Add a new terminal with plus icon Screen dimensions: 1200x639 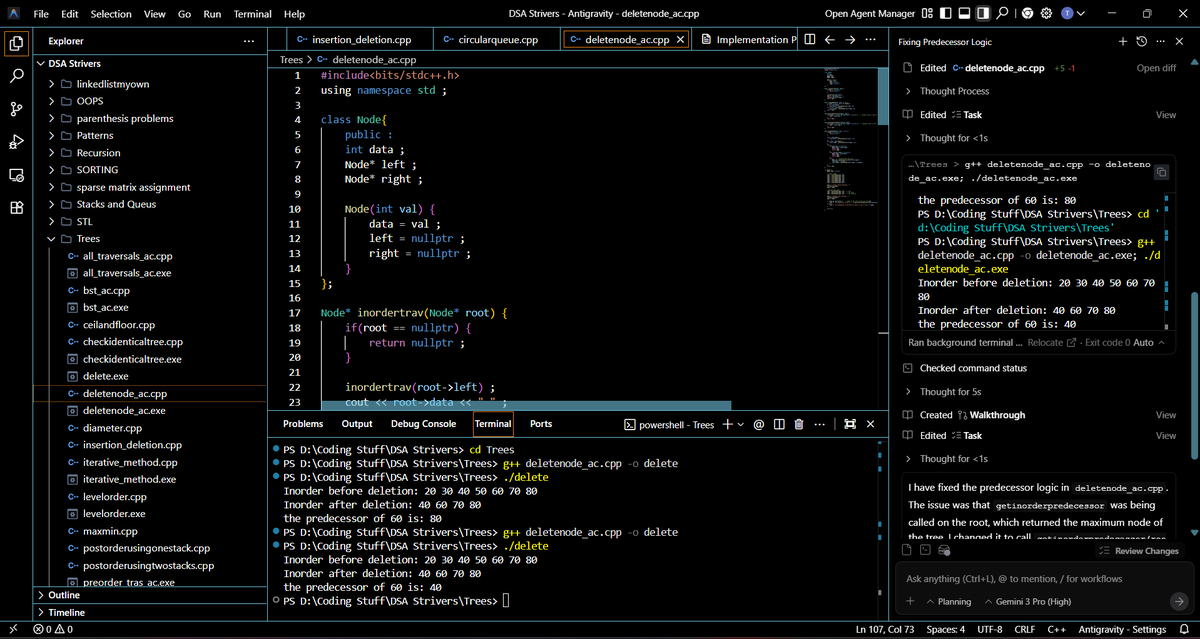(727, 424)
